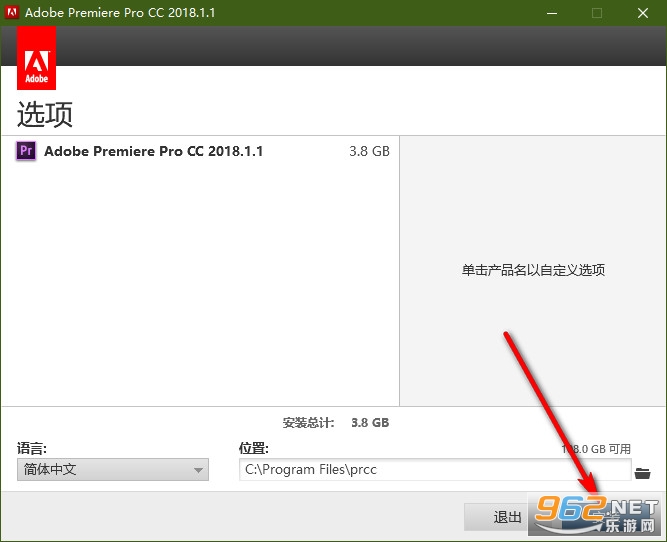This screenshot has height=542, width=667.
Task: Minimize the installer window
Action: tap(552, 13)
